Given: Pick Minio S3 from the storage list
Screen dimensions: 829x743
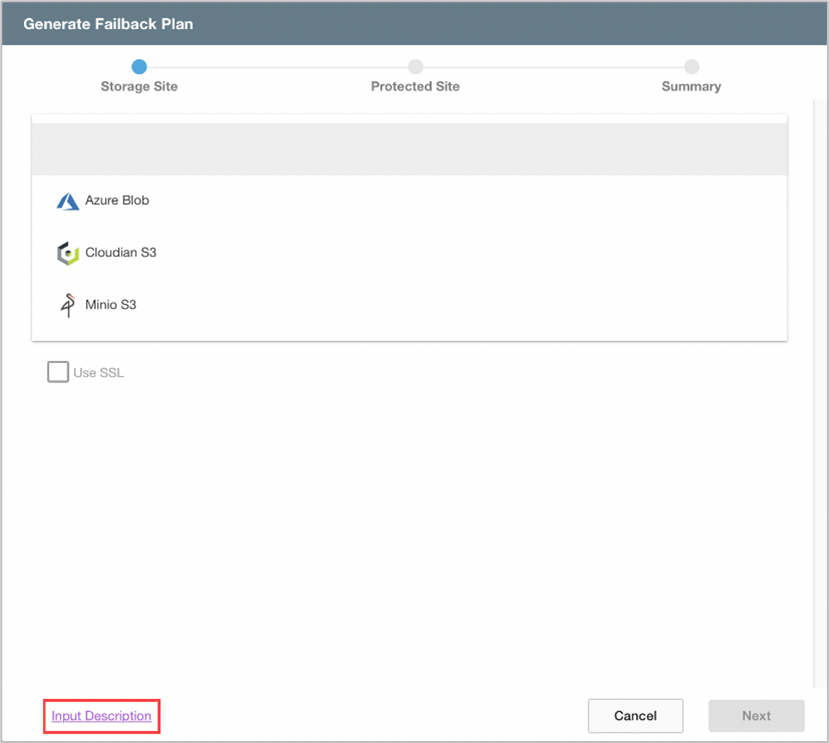Looking at the screenshot, I should pyautogui.click(x=110, y=305).
